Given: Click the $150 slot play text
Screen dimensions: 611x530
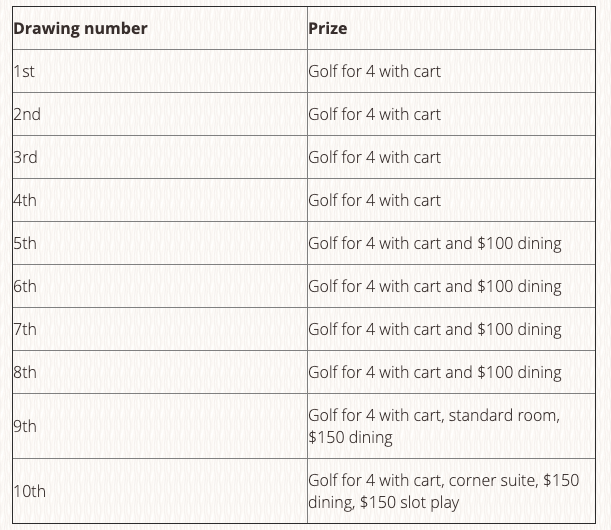Looking at the screenshot, I should tap(410, 502).
